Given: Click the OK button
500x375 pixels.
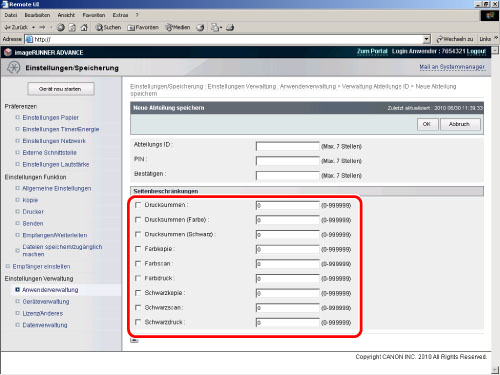Looking at the screenshot, I should pos(427,124).
